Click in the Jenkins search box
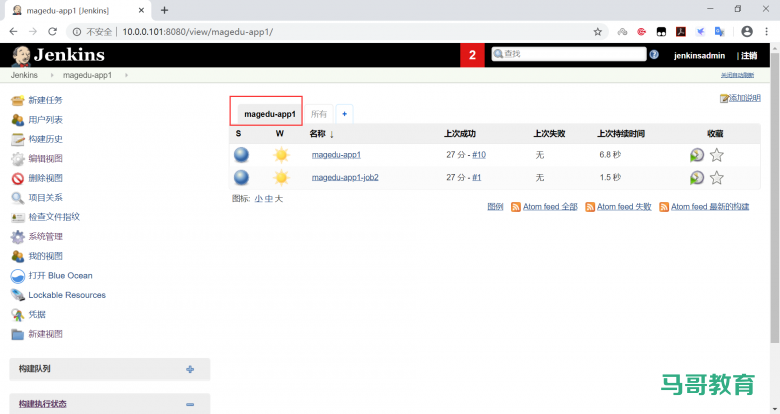 [569, 54]
